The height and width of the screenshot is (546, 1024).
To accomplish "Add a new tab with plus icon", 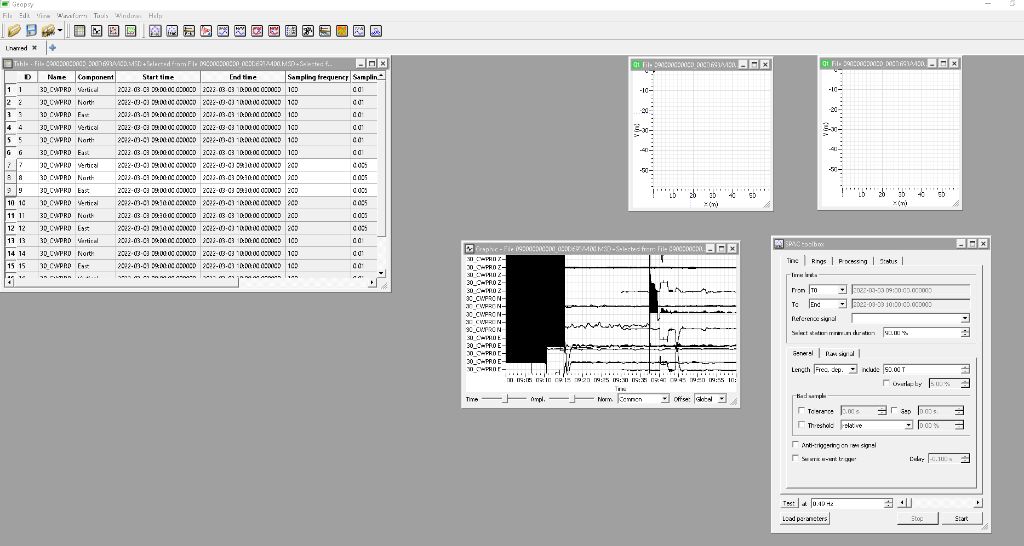I will click(x=52, y=47).
